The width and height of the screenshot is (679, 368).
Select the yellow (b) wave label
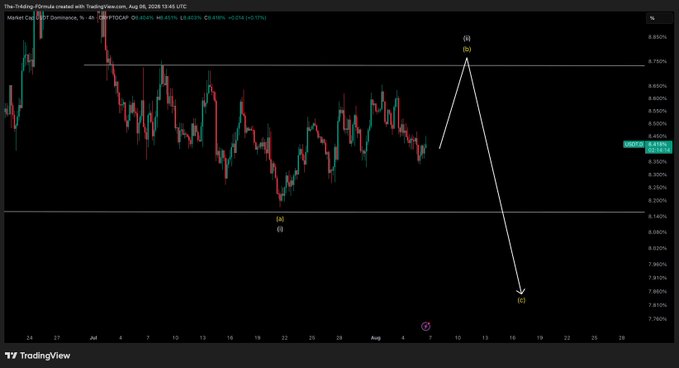tap(467, 49)
